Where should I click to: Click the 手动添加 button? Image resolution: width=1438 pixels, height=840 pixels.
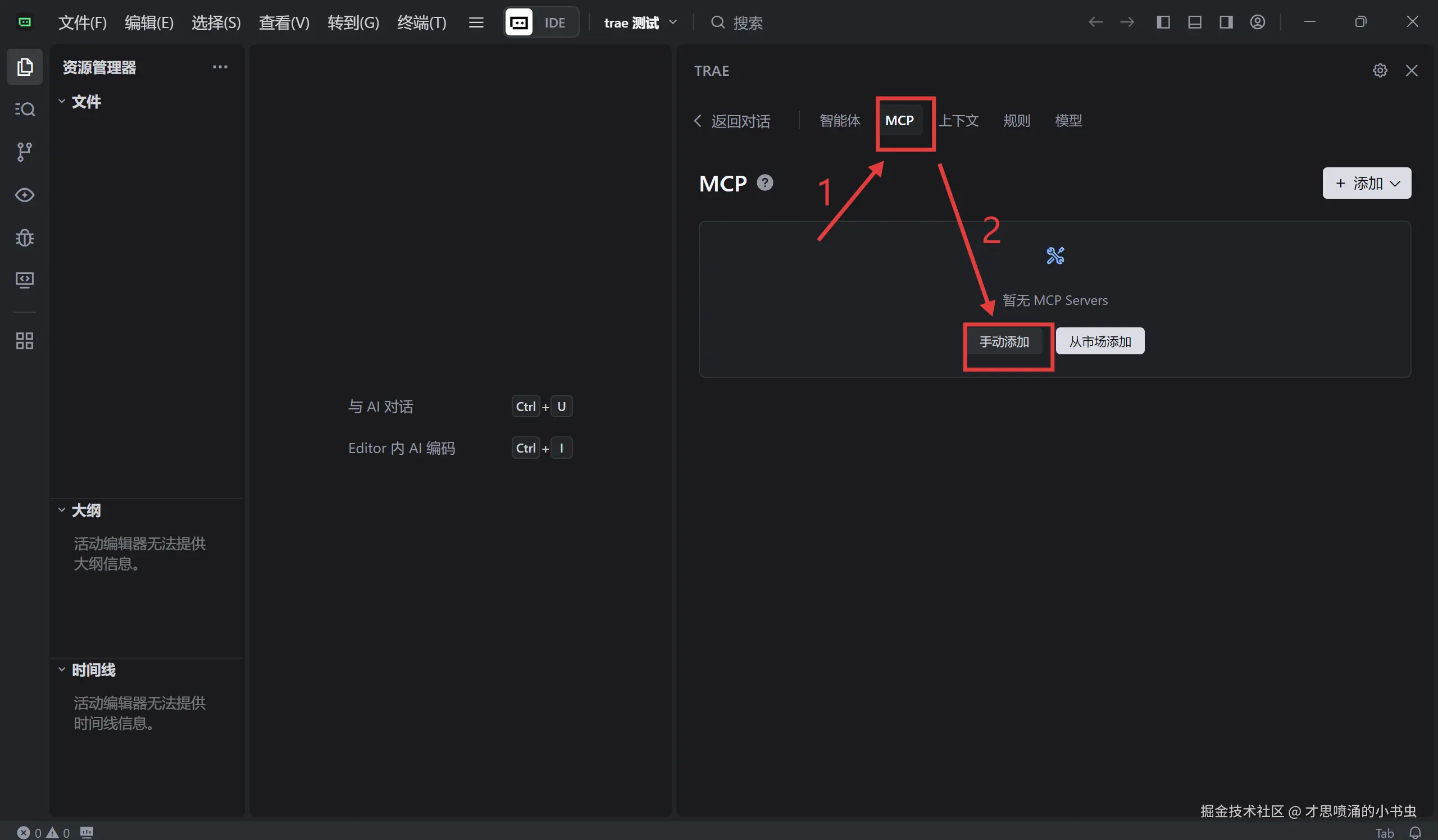coord(1004,341)
